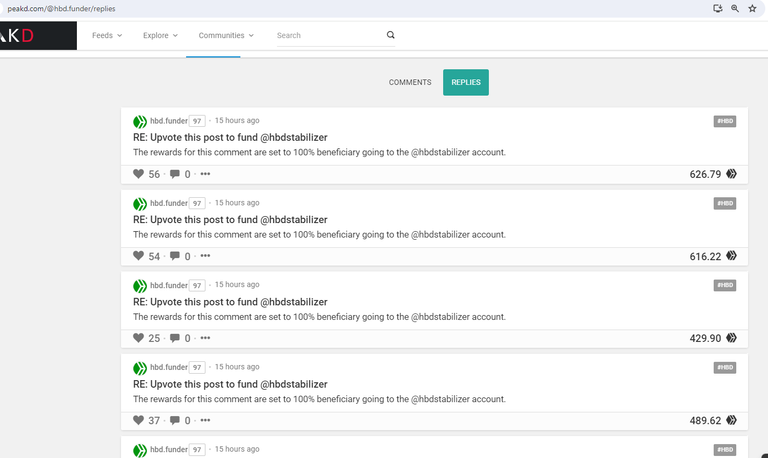Click the hbd.funder avatar on the fourth reply
The image size is (768, 458).
coord(140,368)
